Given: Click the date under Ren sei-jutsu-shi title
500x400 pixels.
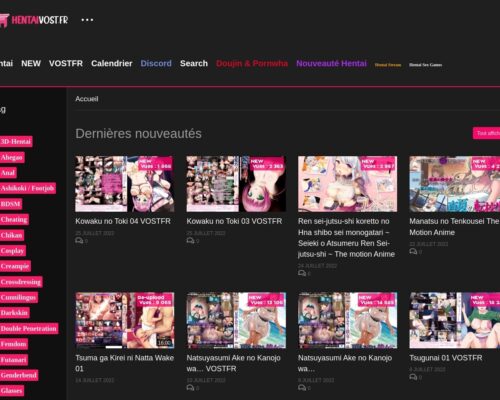Looking at the screenshot, I should tap(317, 265).
